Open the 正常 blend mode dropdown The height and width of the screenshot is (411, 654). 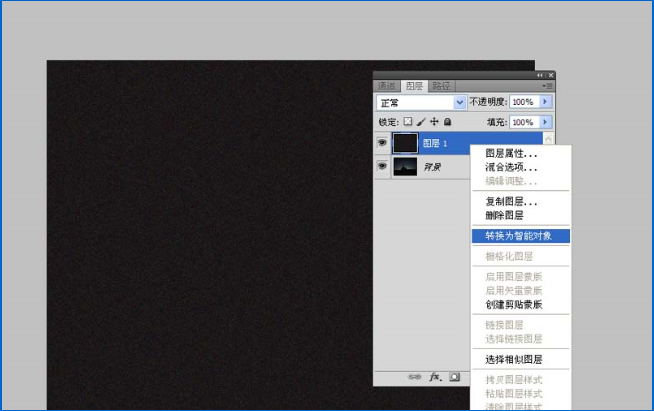[421, 102]
